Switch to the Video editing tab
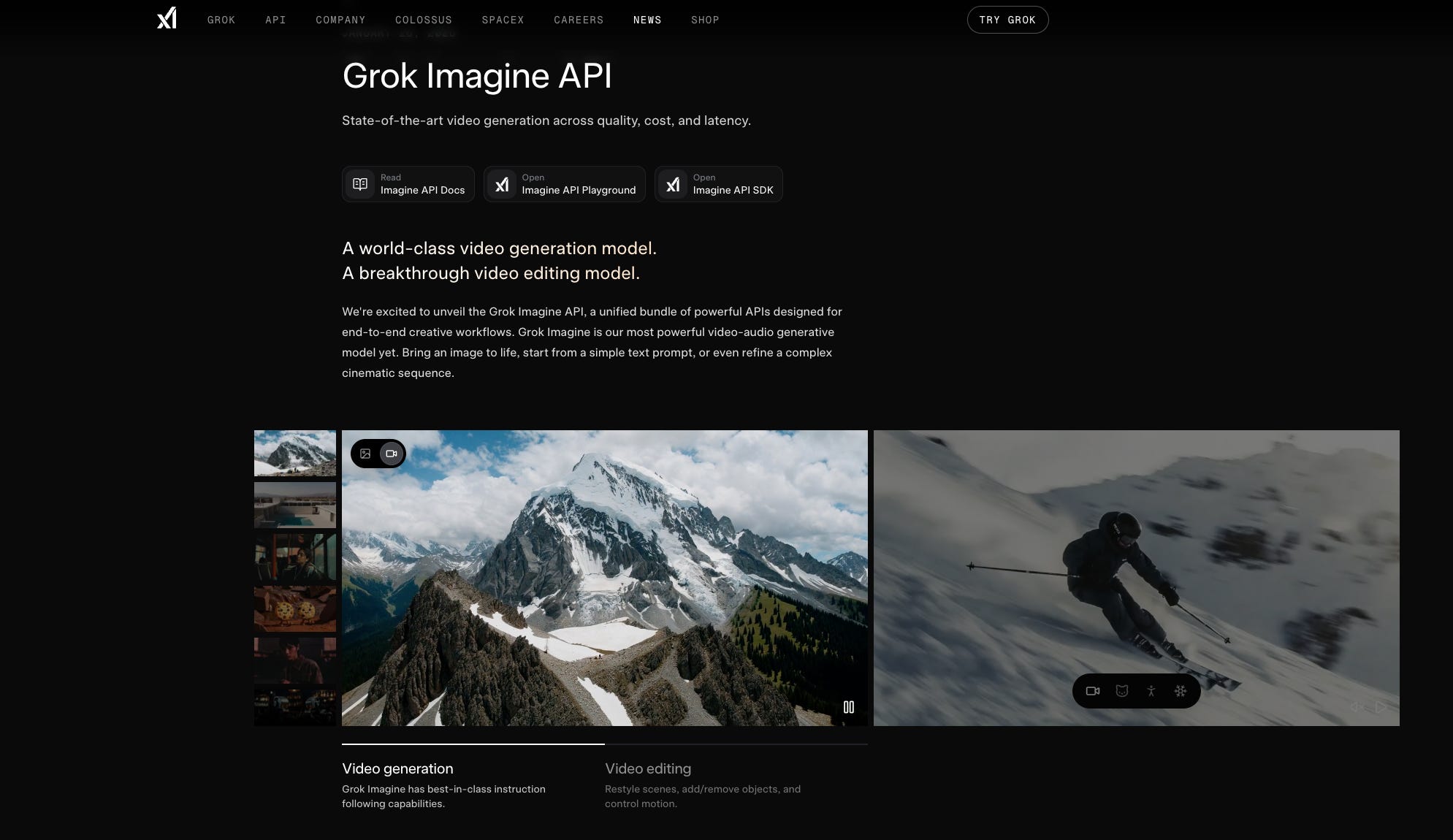The image size is (1453, 840). pos(647,768)
